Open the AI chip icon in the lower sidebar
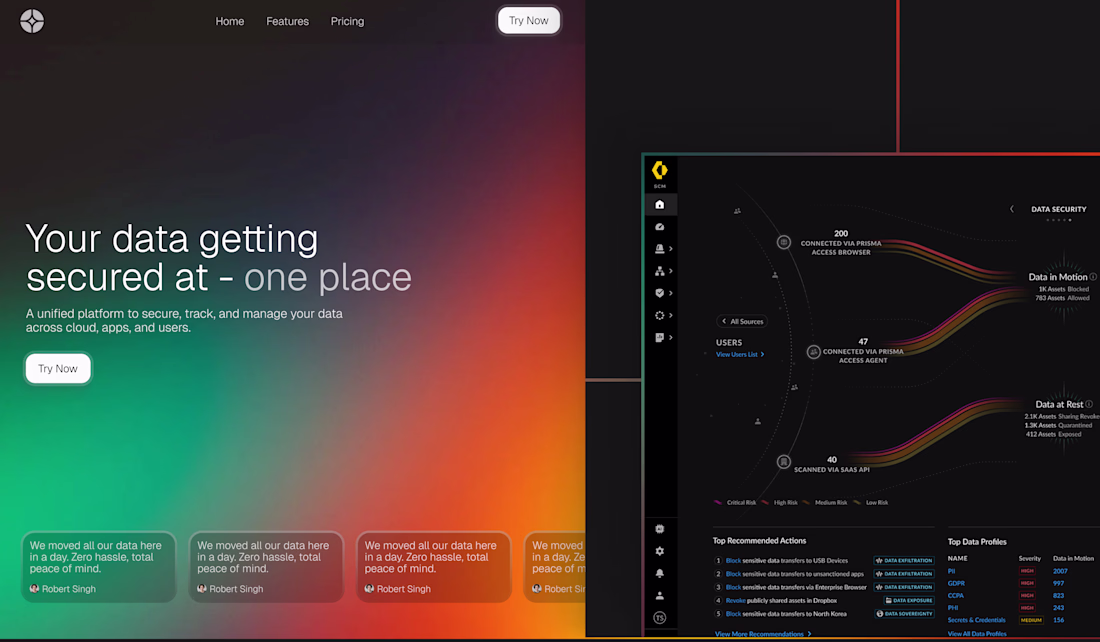 (x=659, y=529)
